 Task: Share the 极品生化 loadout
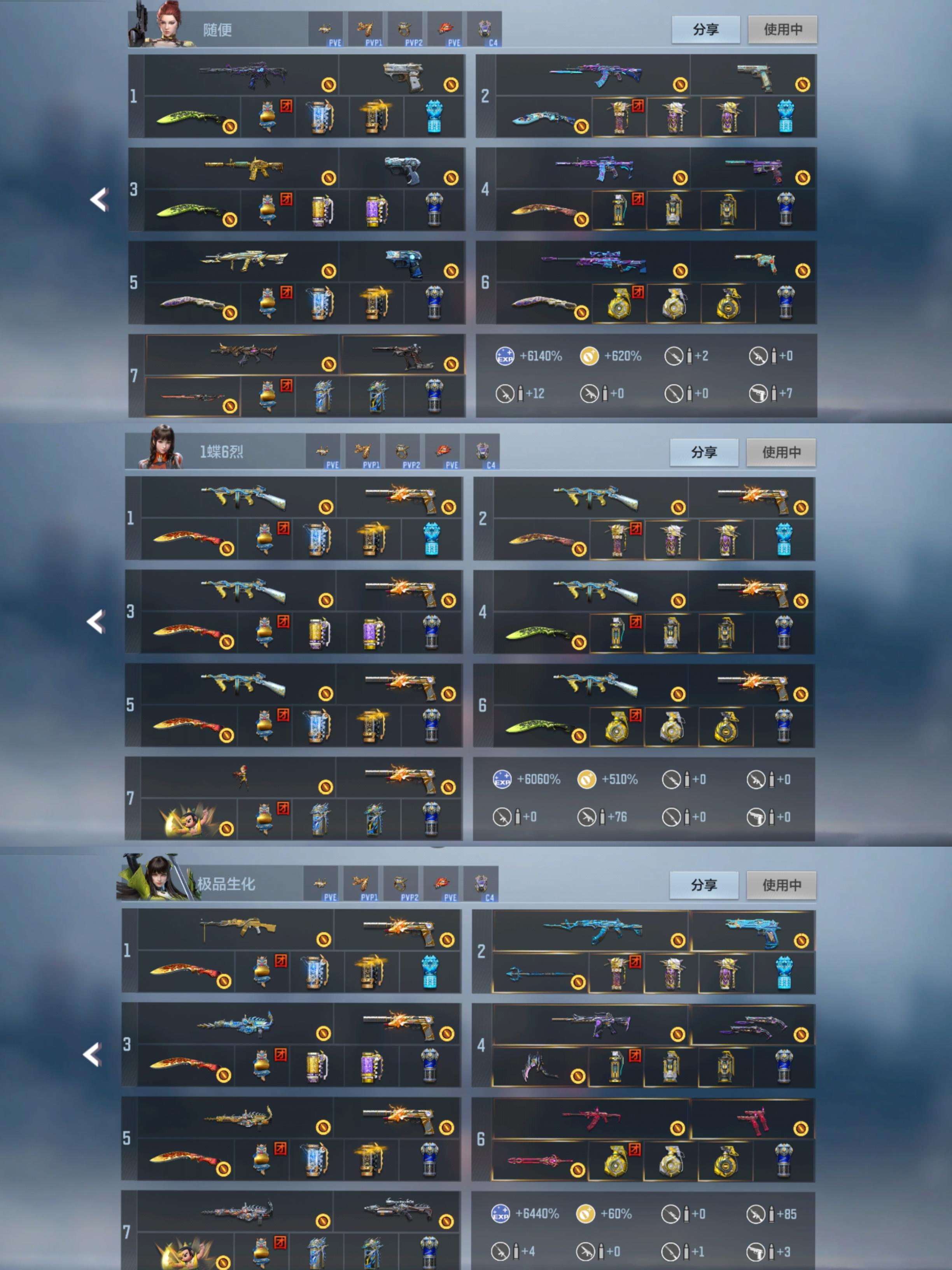[703, 885]
